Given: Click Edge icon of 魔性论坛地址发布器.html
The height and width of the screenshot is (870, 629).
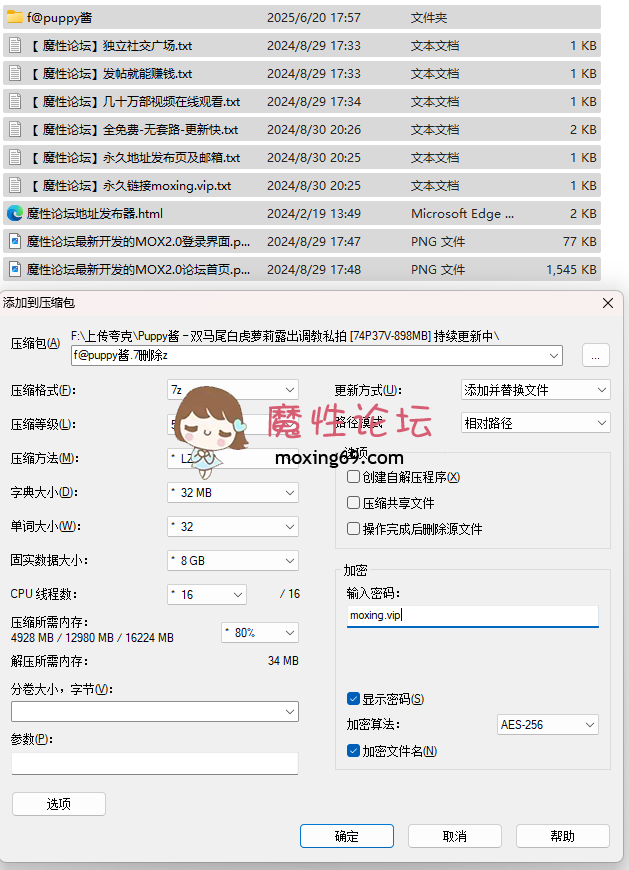Looking at the screenshot, I should coord(15,213).
